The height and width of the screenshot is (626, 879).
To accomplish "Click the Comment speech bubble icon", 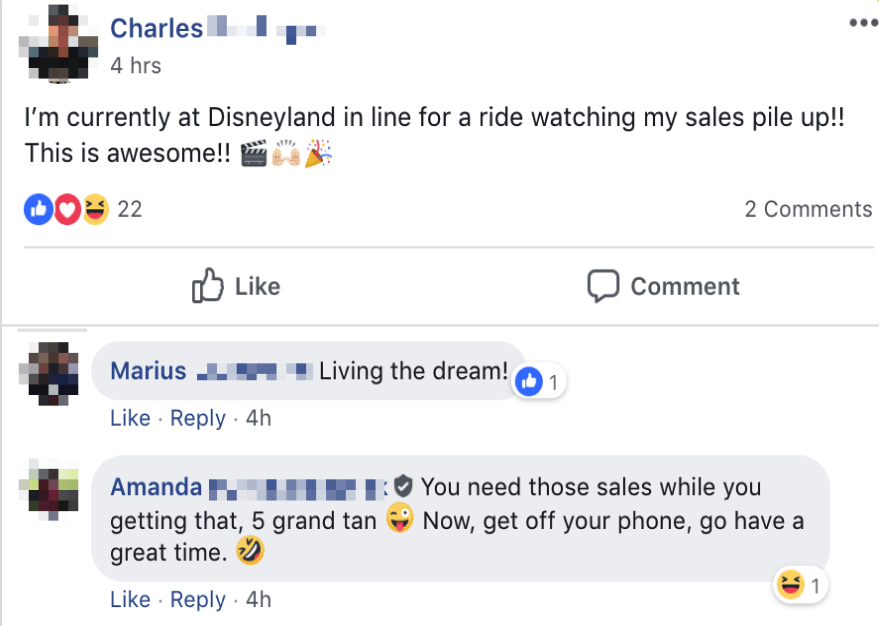I will [603, 286].
